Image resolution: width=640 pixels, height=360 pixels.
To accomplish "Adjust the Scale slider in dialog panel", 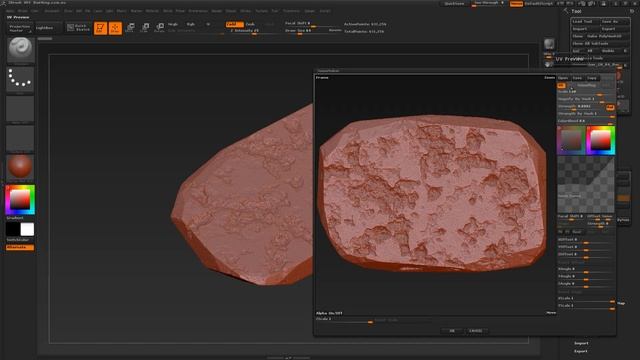I will pos(586,92).
